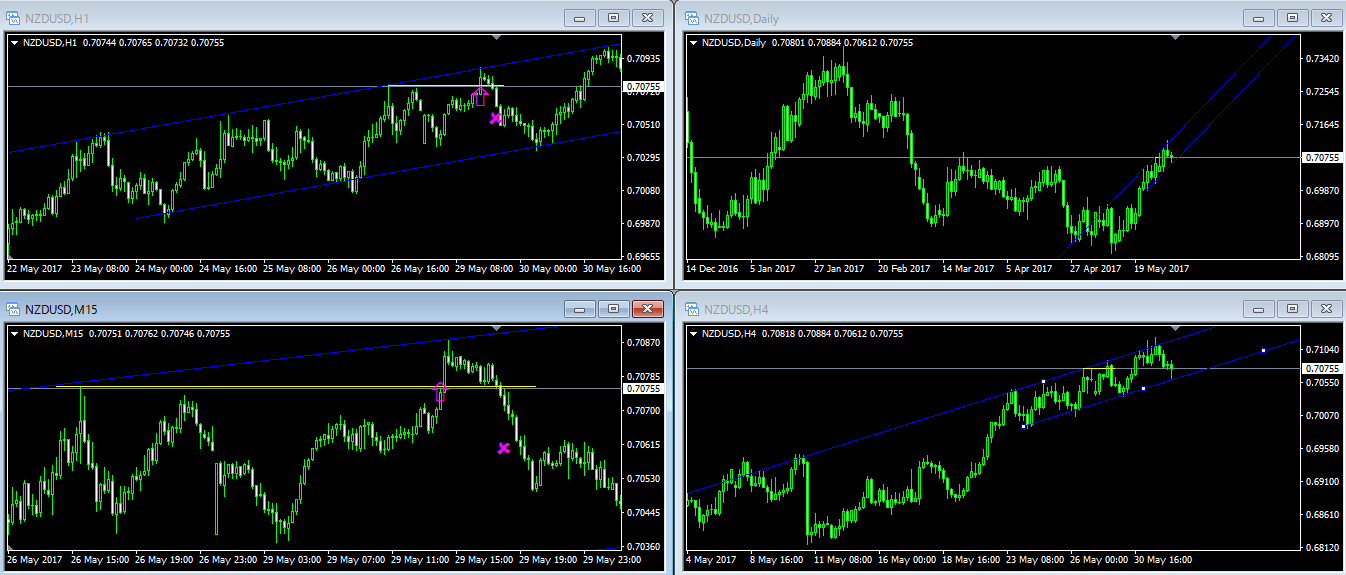
Task: Click the 0.70755 price label on Daily axis
Action: pyautogui.click(x=1321, y=157)
